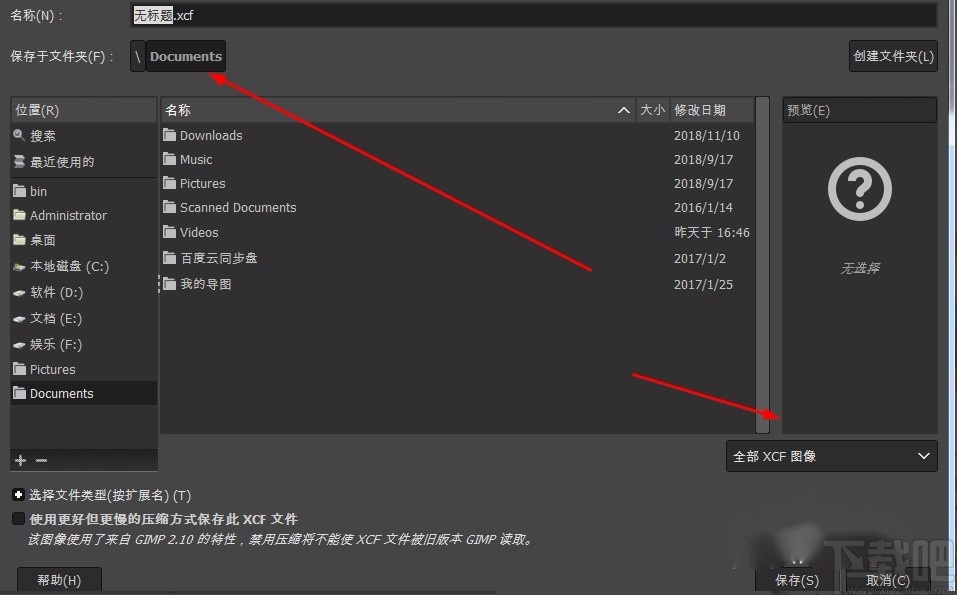Click the sort chevron on the 名称 column
The height and width of the screenshot is (595, 957).
pos(623,110)
